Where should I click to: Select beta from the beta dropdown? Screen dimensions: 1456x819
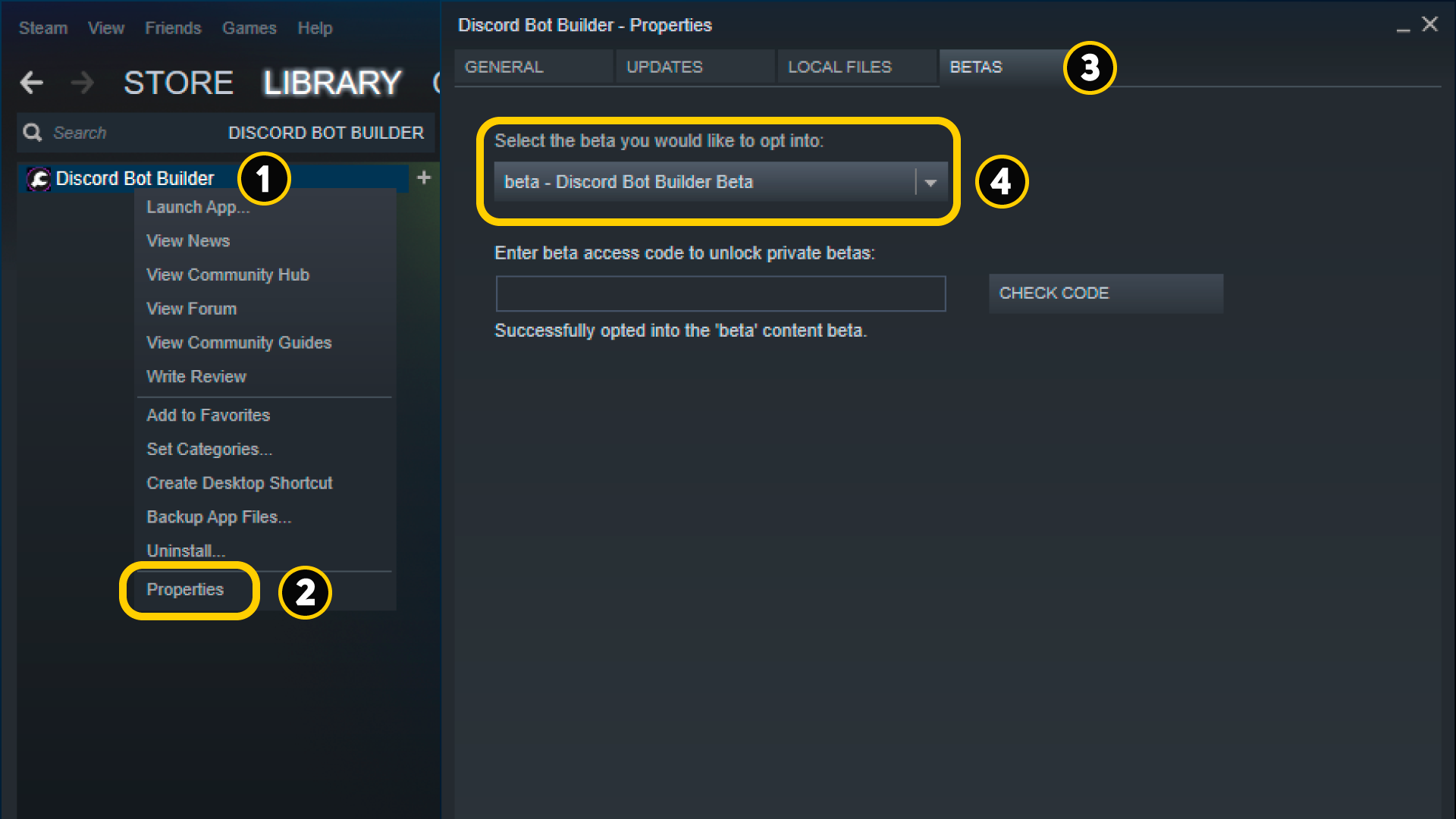tap(716, 183)
